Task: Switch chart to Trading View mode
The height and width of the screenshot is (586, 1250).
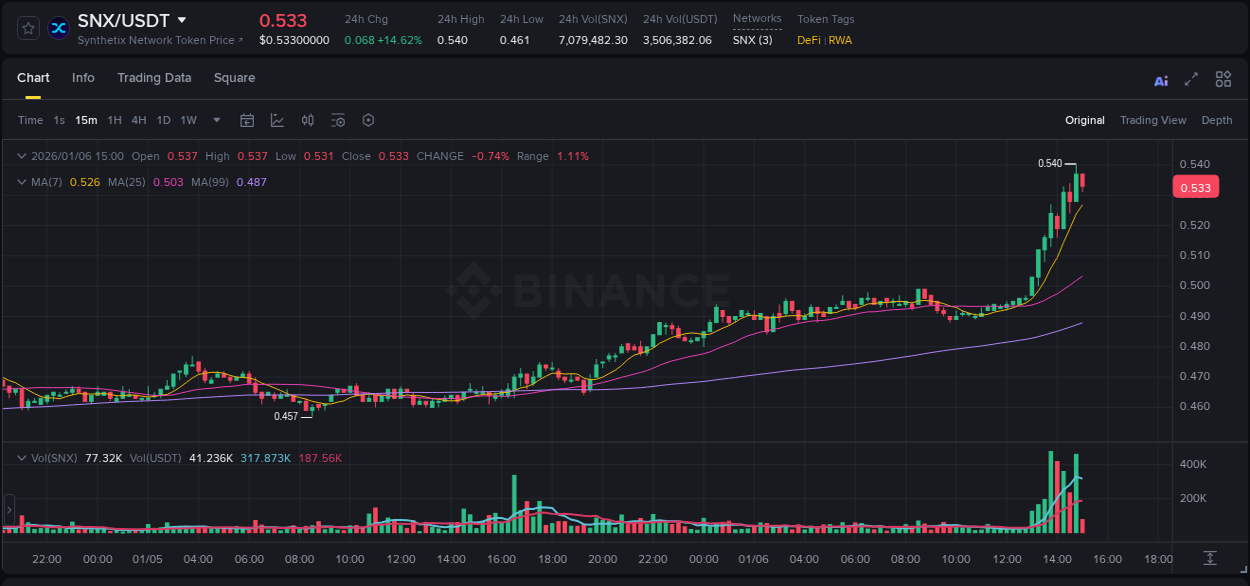Action: 1153,120
